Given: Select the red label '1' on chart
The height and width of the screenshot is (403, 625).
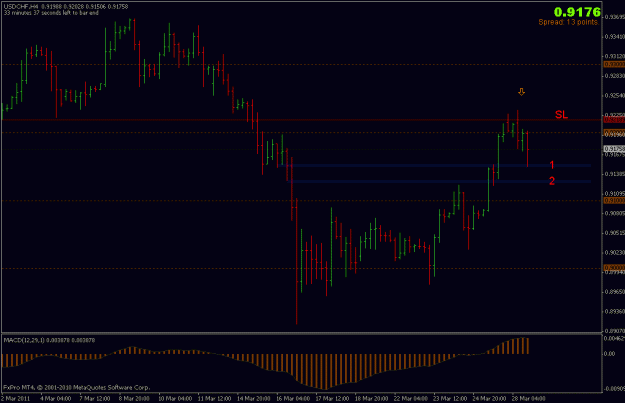Looking at the screenshot, I should [552, 165].
